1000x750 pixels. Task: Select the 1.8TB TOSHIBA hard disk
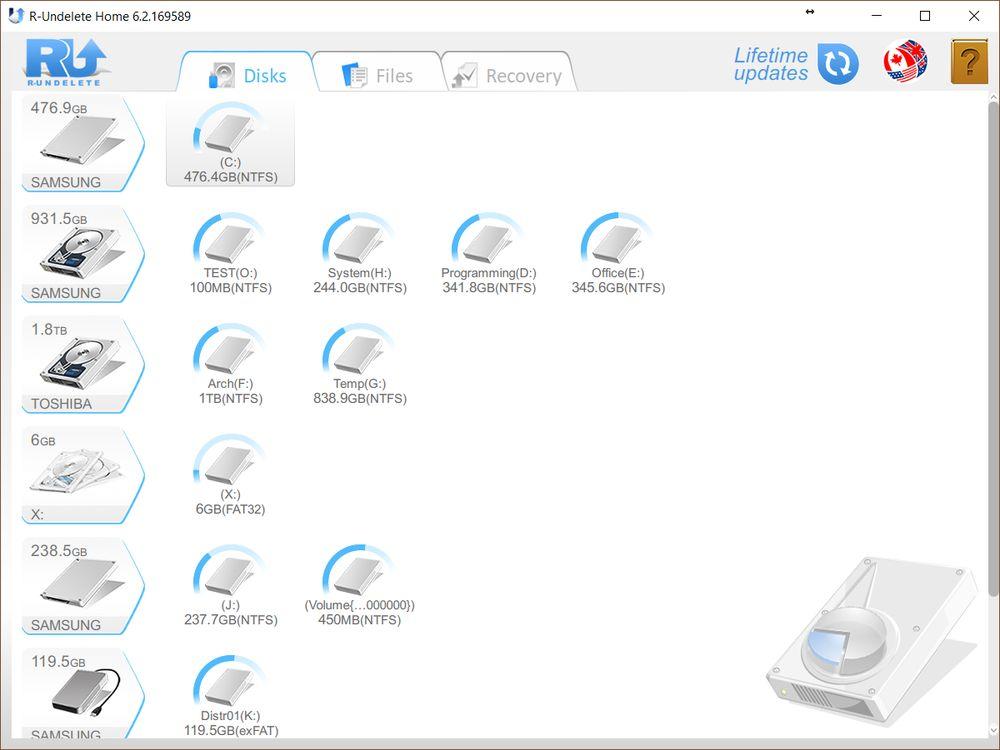(83, 365)
